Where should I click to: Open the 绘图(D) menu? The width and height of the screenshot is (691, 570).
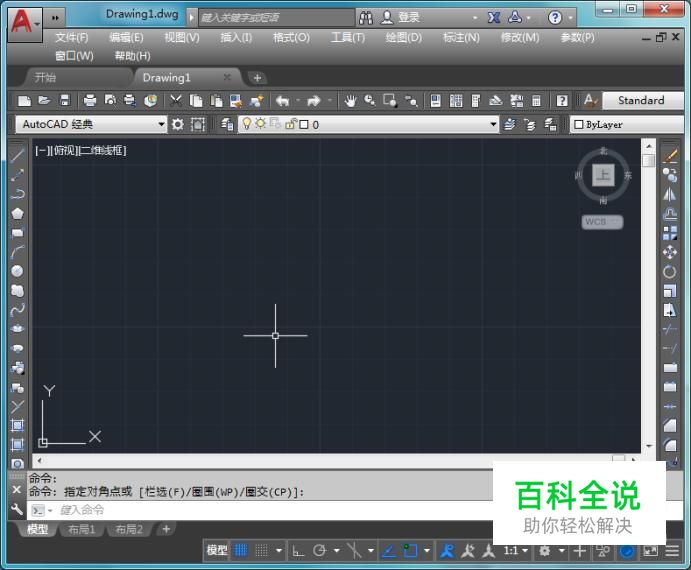[403, 37]
